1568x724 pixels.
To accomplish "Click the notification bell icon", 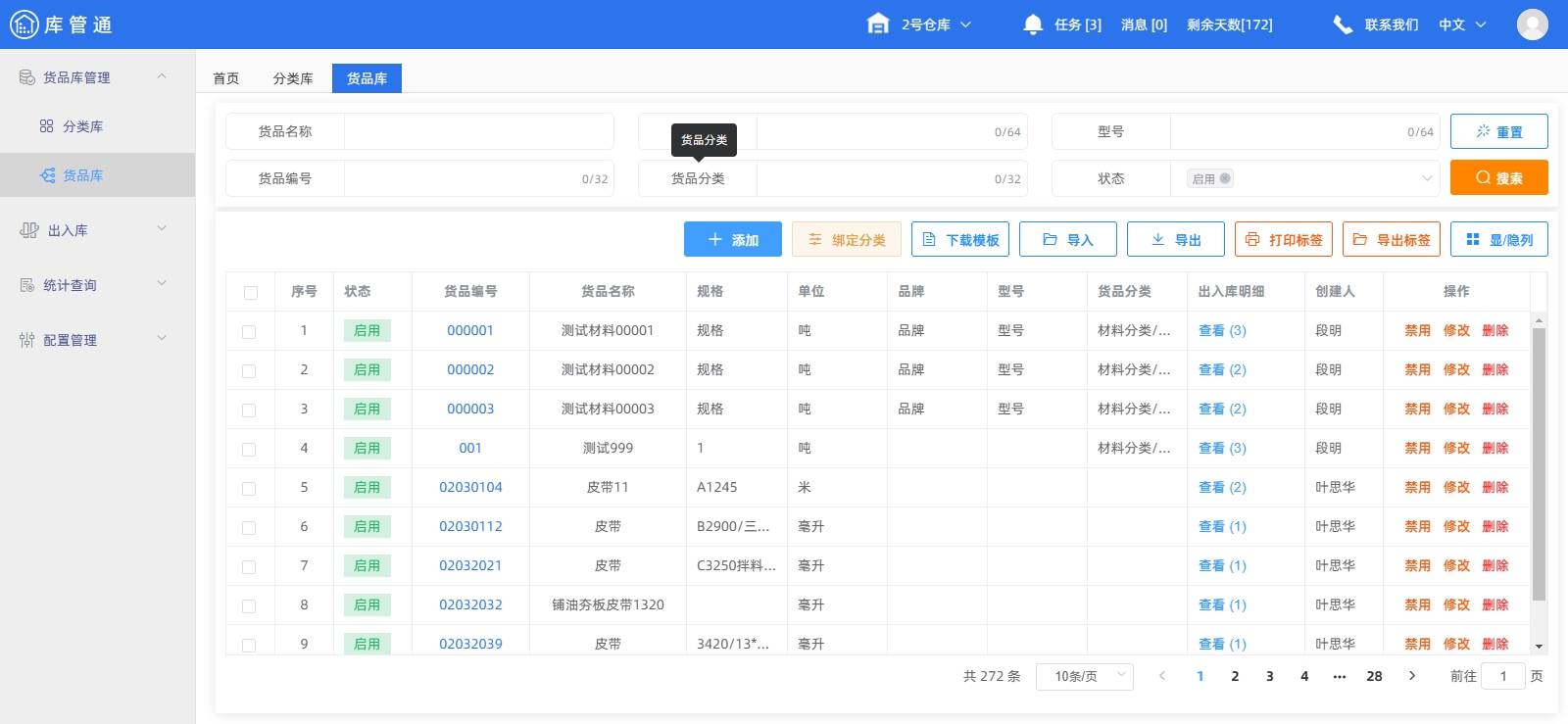I will tap(1032, 24).
